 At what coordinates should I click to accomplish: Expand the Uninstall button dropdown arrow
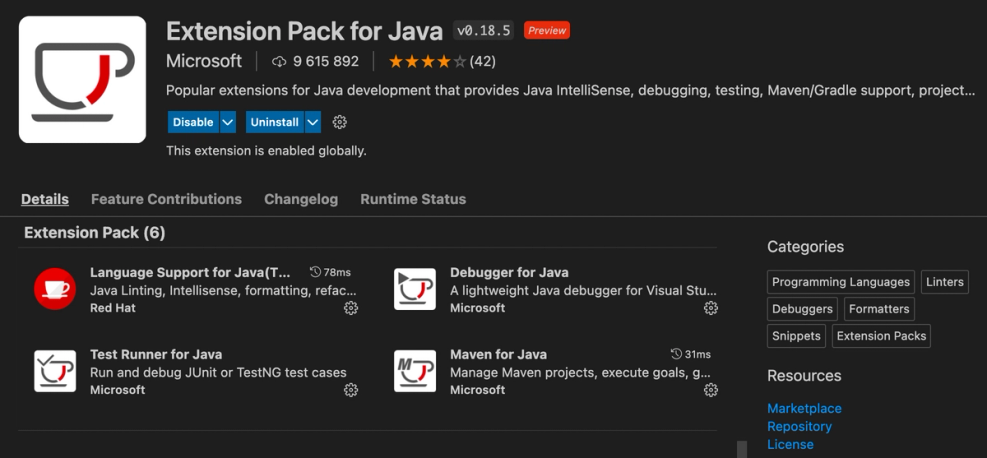tap(313, 122)
